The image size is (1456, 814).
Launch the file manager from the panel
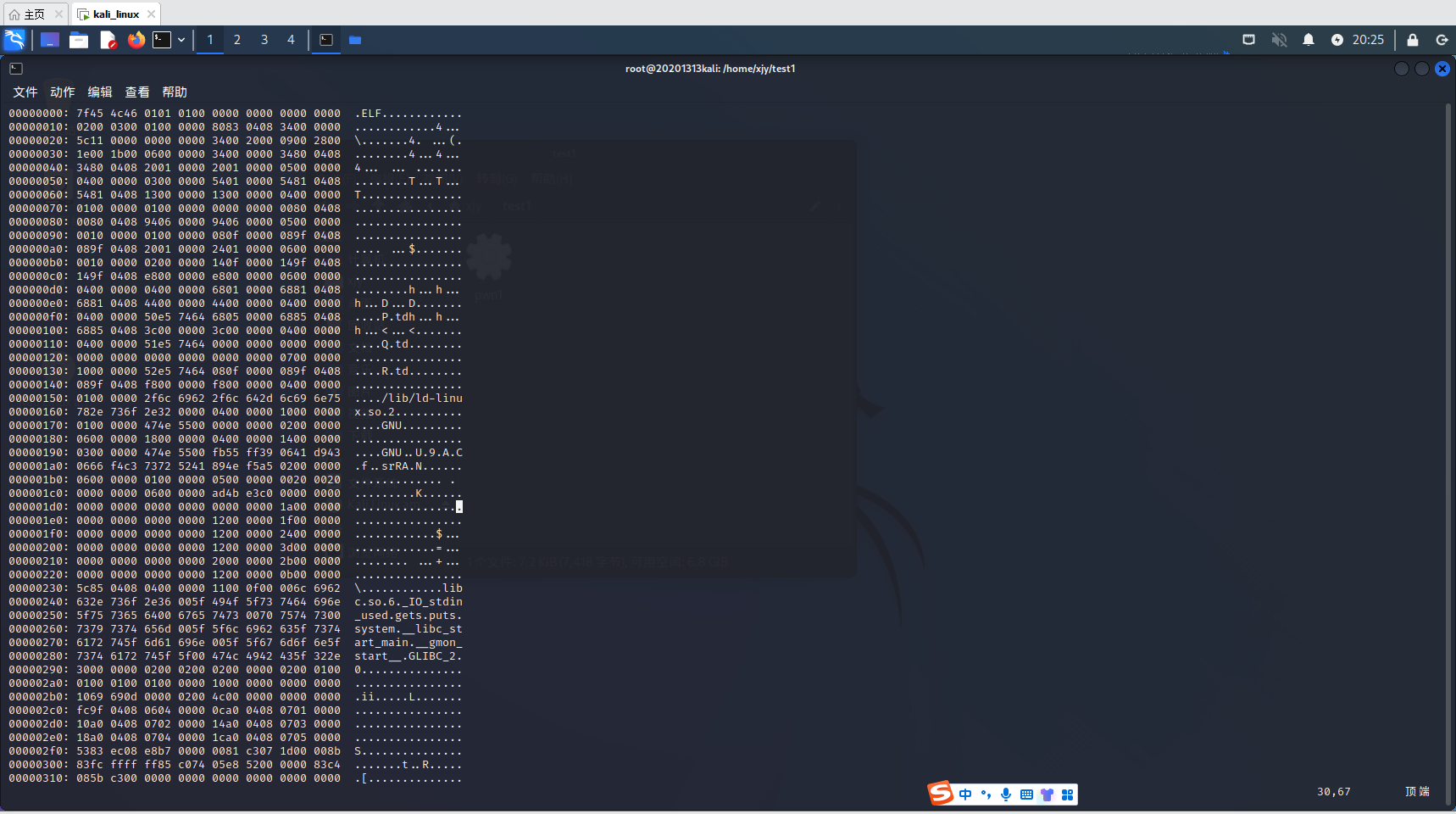point(79,40)
